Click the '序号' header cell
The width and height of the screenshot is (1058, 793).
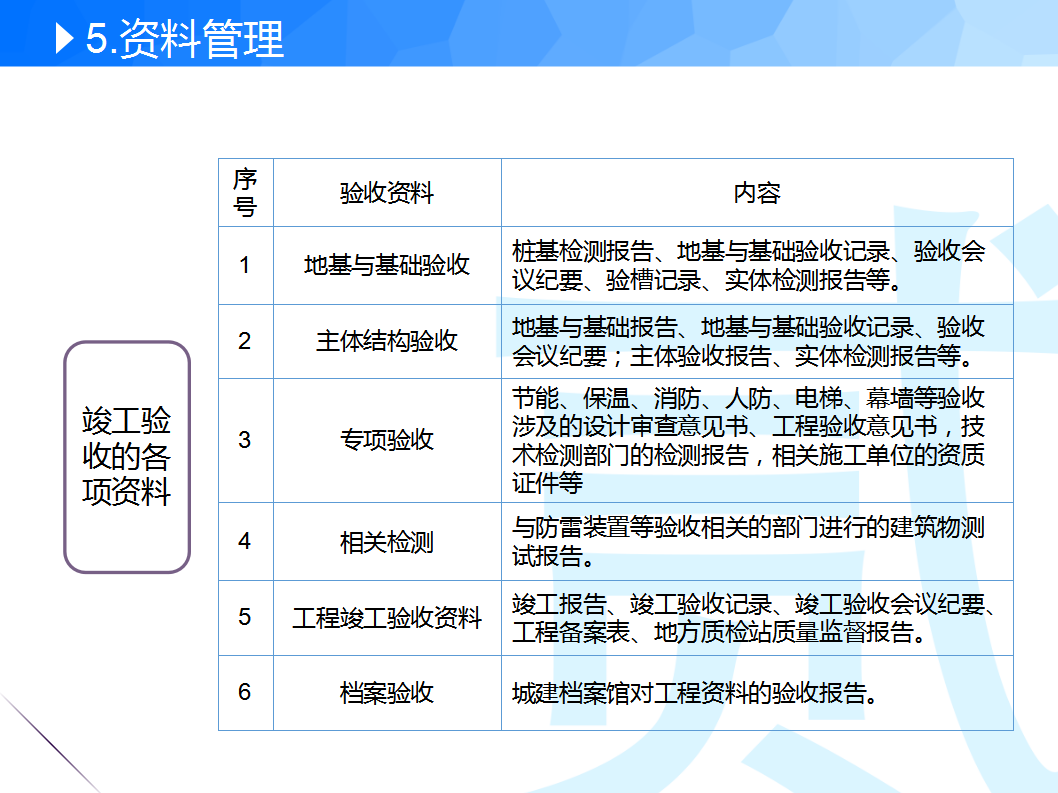(x=246, y=193)
